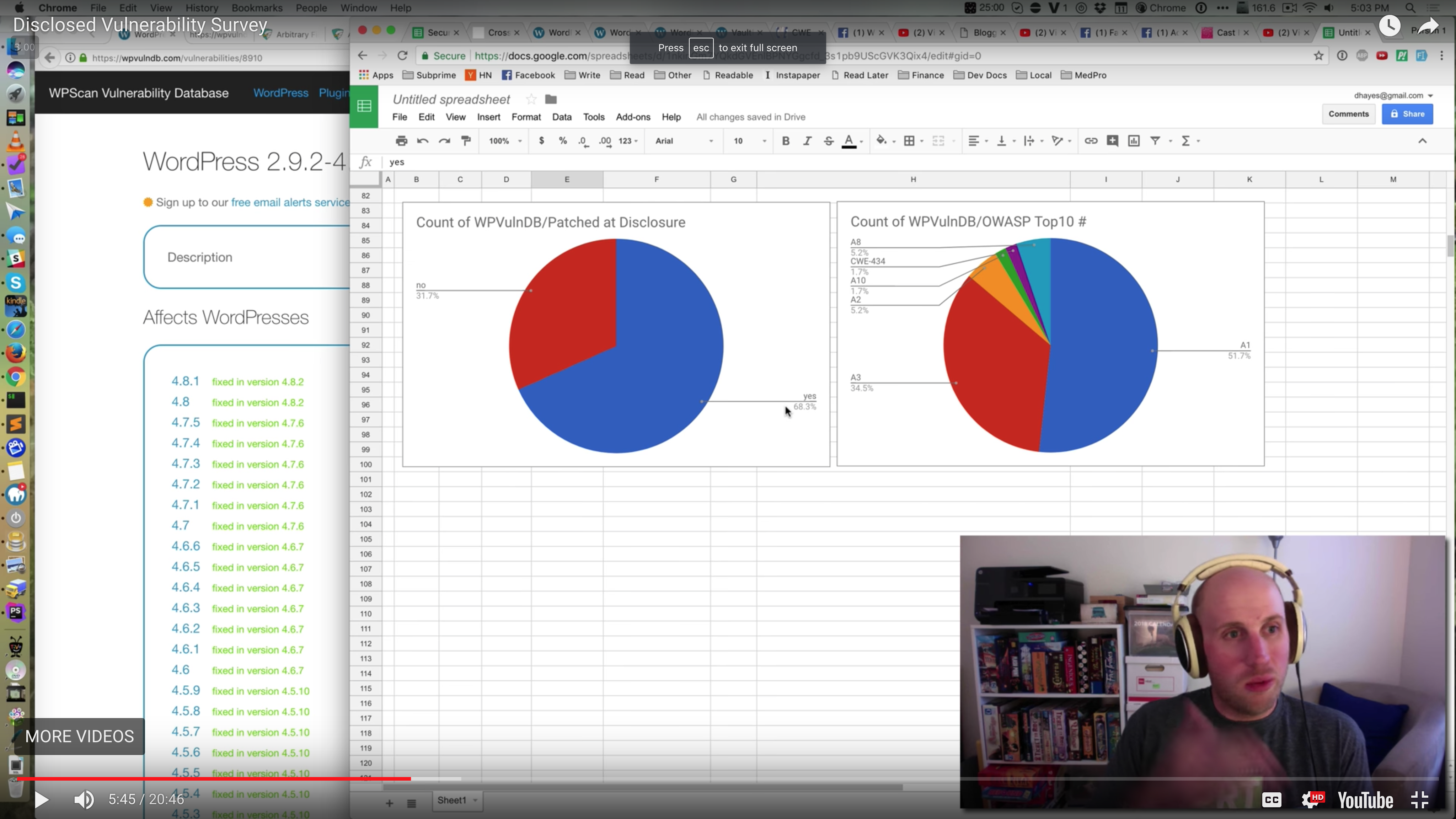Viewport: 1456px width, 819px height.
Task: Click the Watch Later clock icon
Action: pos(1390,26)
